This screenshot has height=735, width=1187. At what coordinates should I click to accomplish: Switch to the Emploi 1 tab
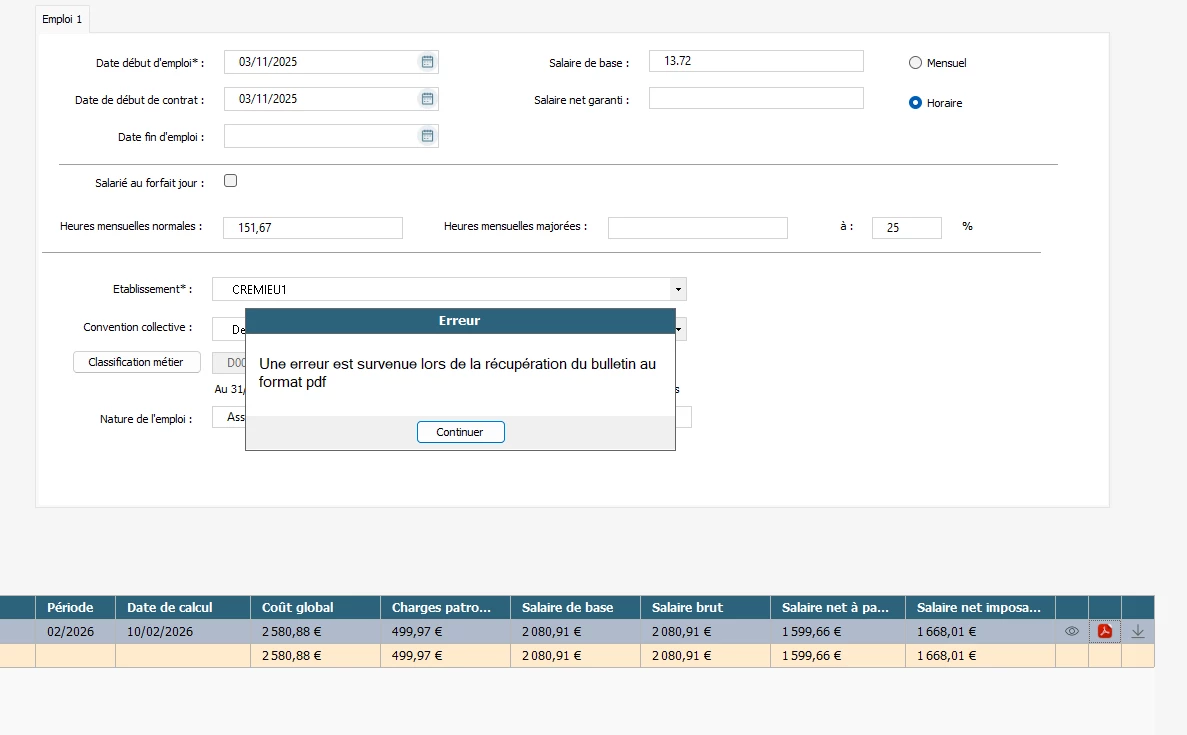[62, 19]
